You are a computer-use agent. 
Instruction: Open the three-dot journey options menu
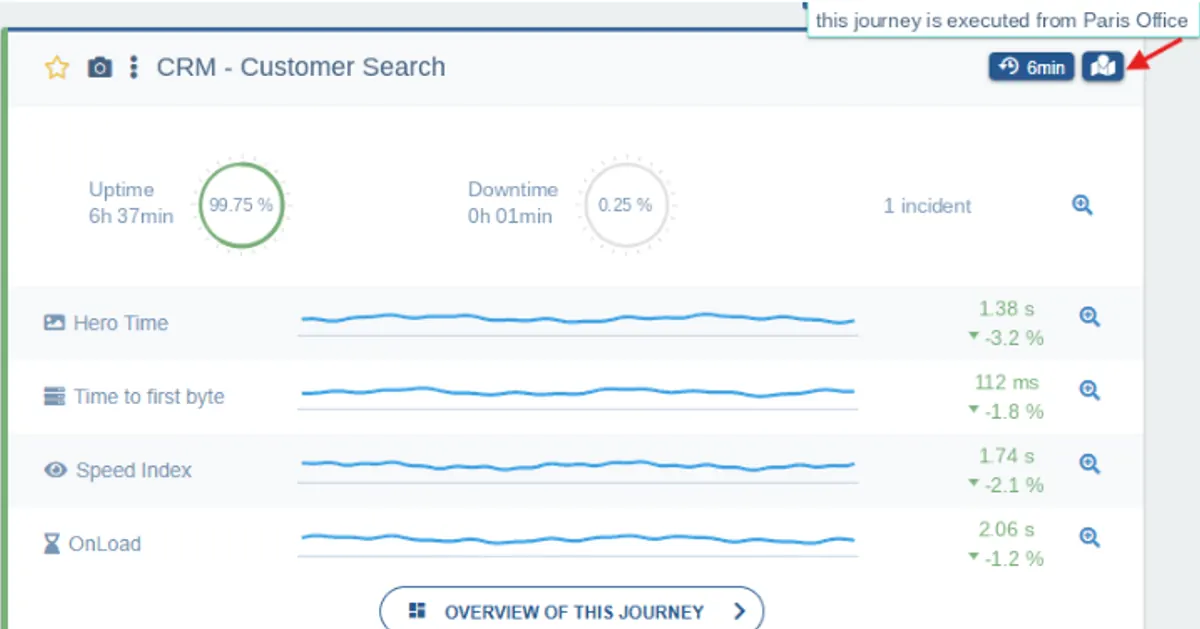pos(134,68)
